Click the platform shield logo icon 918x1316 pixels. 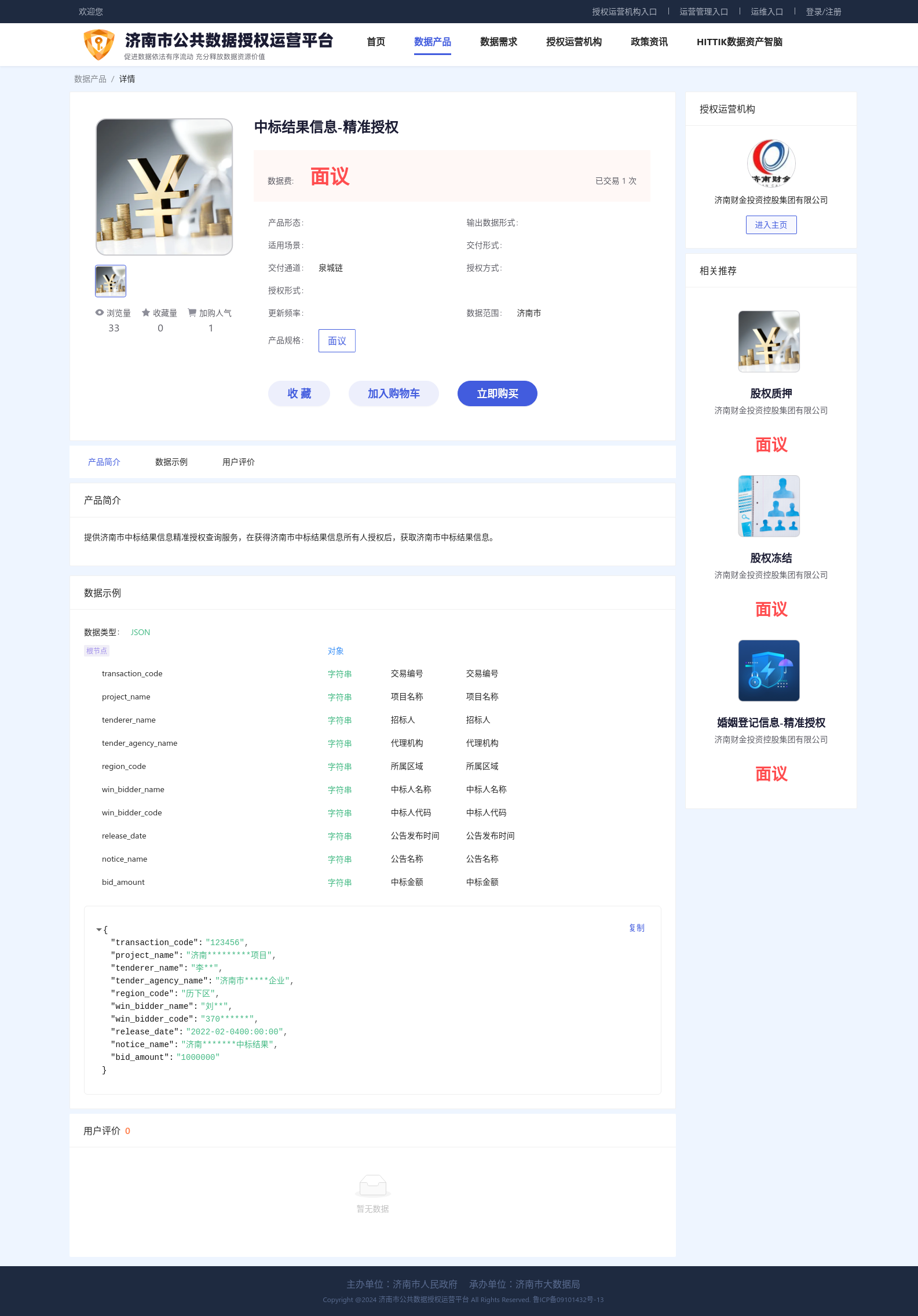pyautogui.click(x=99, y=45)
